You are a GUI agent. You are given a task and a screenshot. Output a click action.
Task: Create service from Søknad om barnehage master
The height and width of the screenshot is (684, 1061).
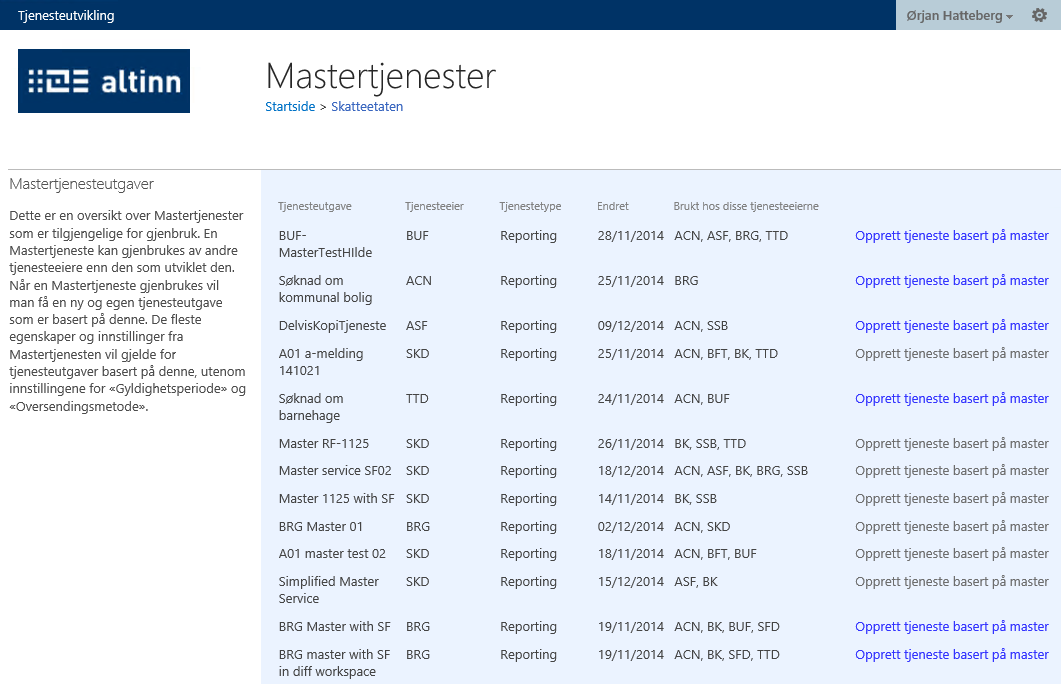click(951, 398)
